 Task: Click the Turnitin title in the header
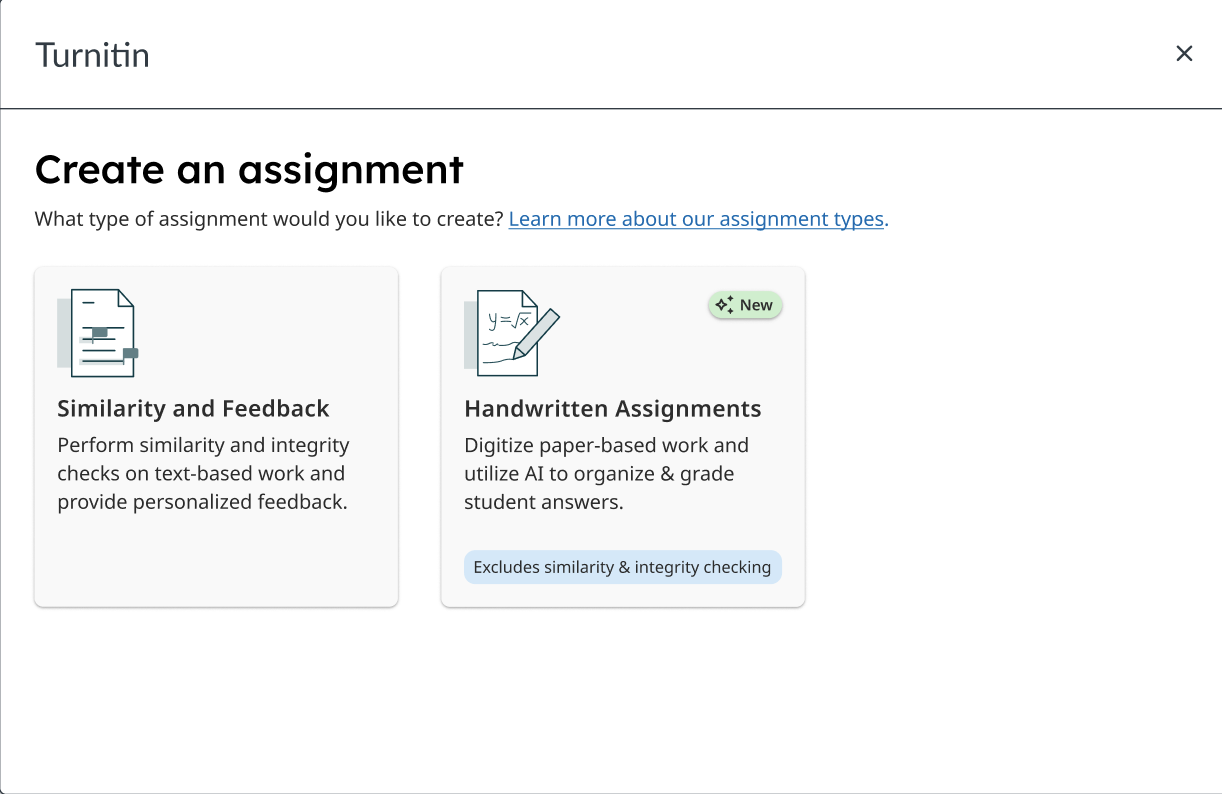pos(92,55)
